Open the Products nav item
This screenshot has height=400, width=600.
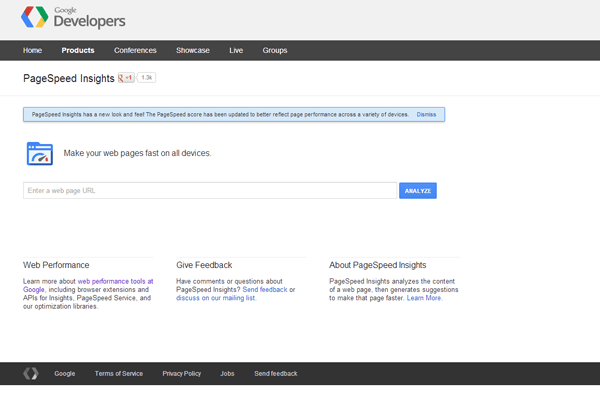click(78, 51)
